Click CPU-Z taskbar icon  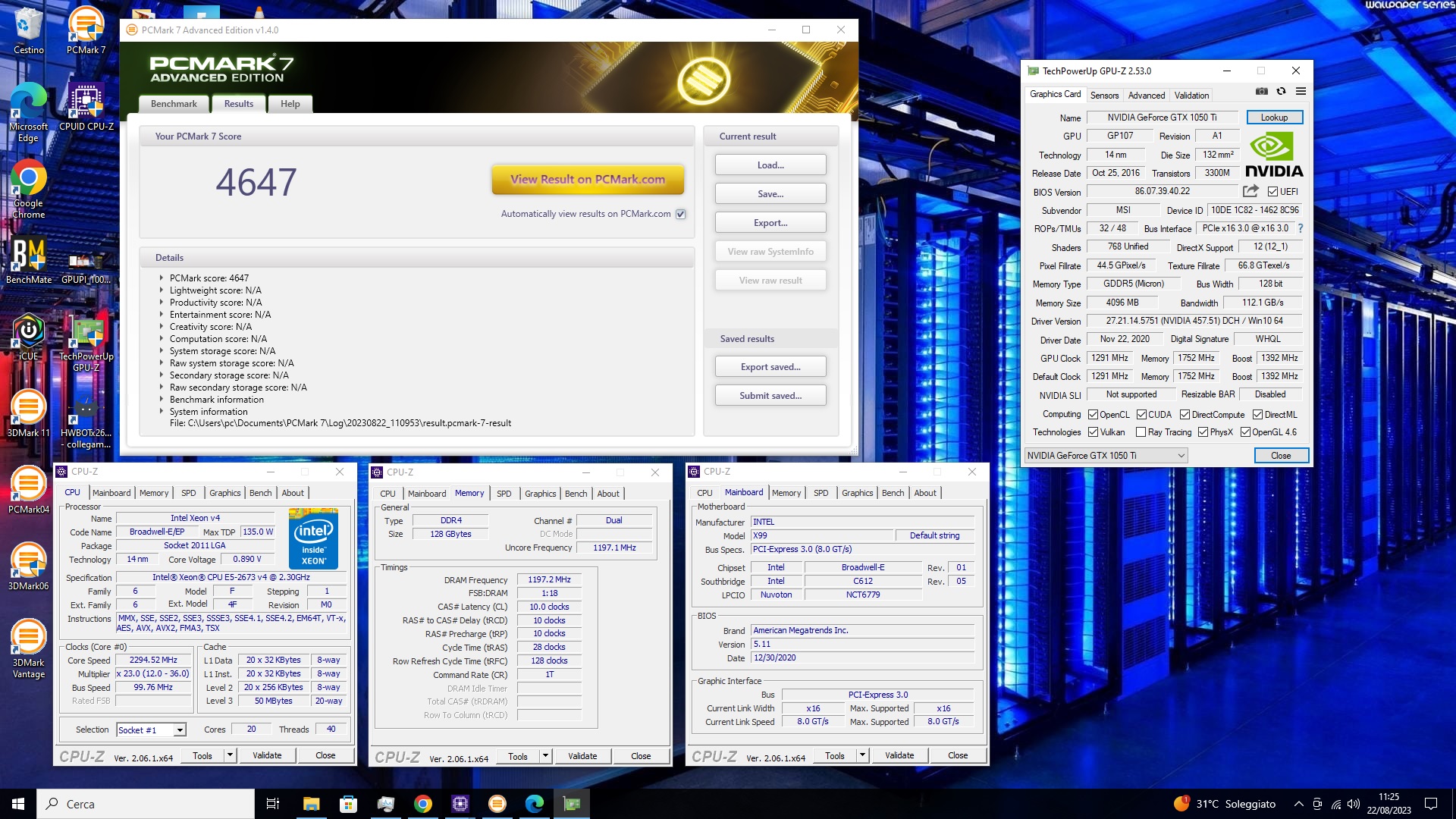point(460,804)
